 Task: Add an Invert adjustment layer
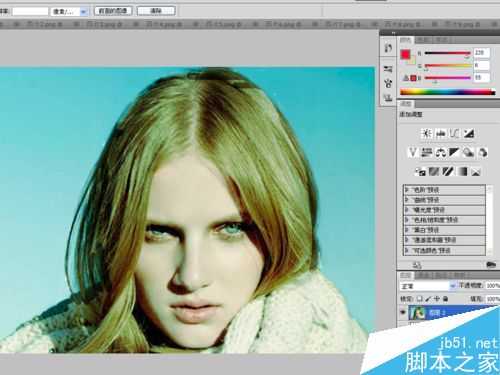(420, 172)
